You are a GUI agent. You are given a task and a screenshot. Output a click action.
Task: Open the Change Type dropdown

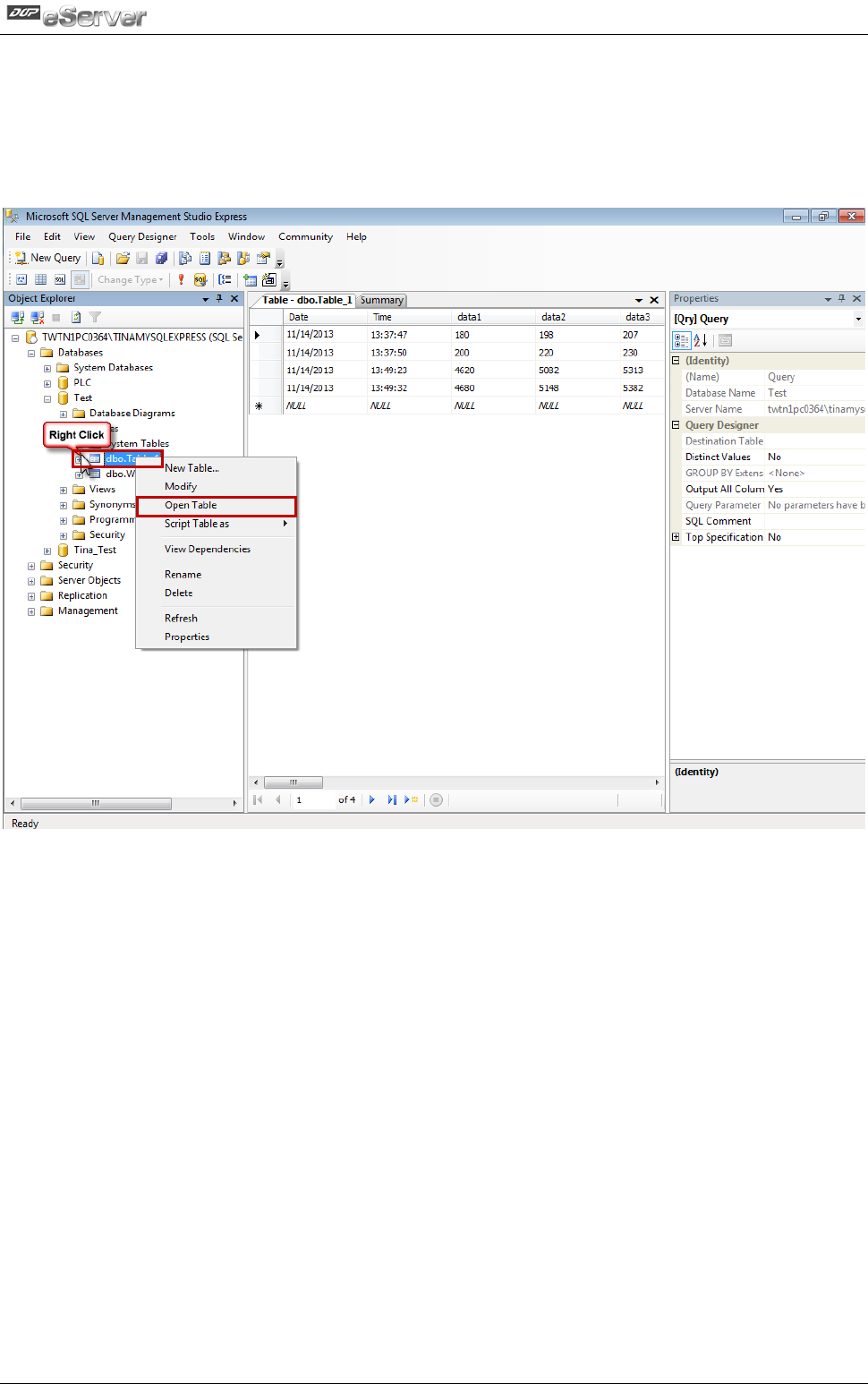pyautogui.click(x=131, y=279)
